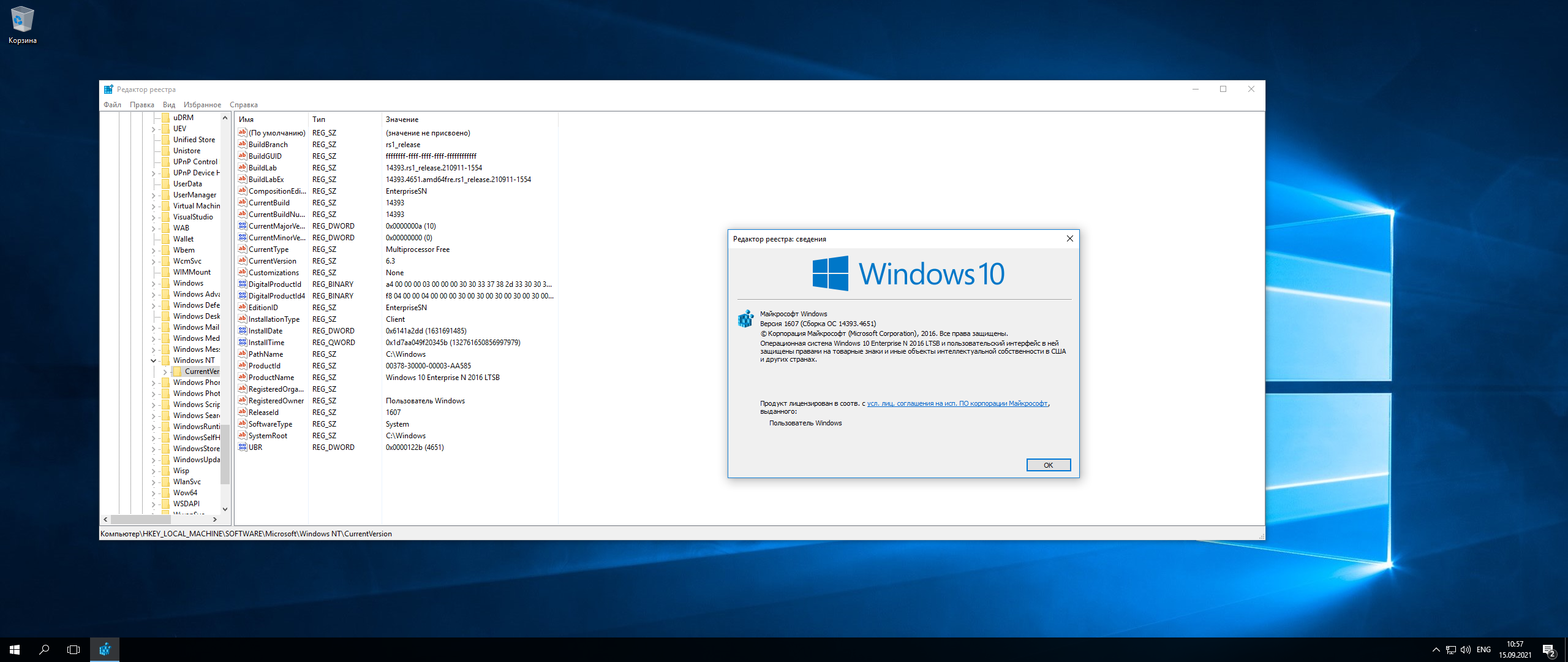
Task: Click the BuildGUID string value icon
Action: point(243,156)
